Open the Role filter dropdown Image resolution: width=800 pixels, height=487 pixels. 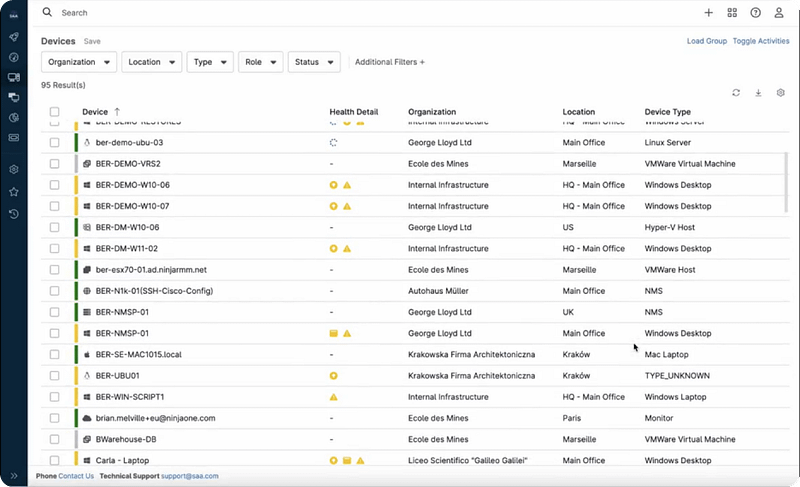[261, 62]
